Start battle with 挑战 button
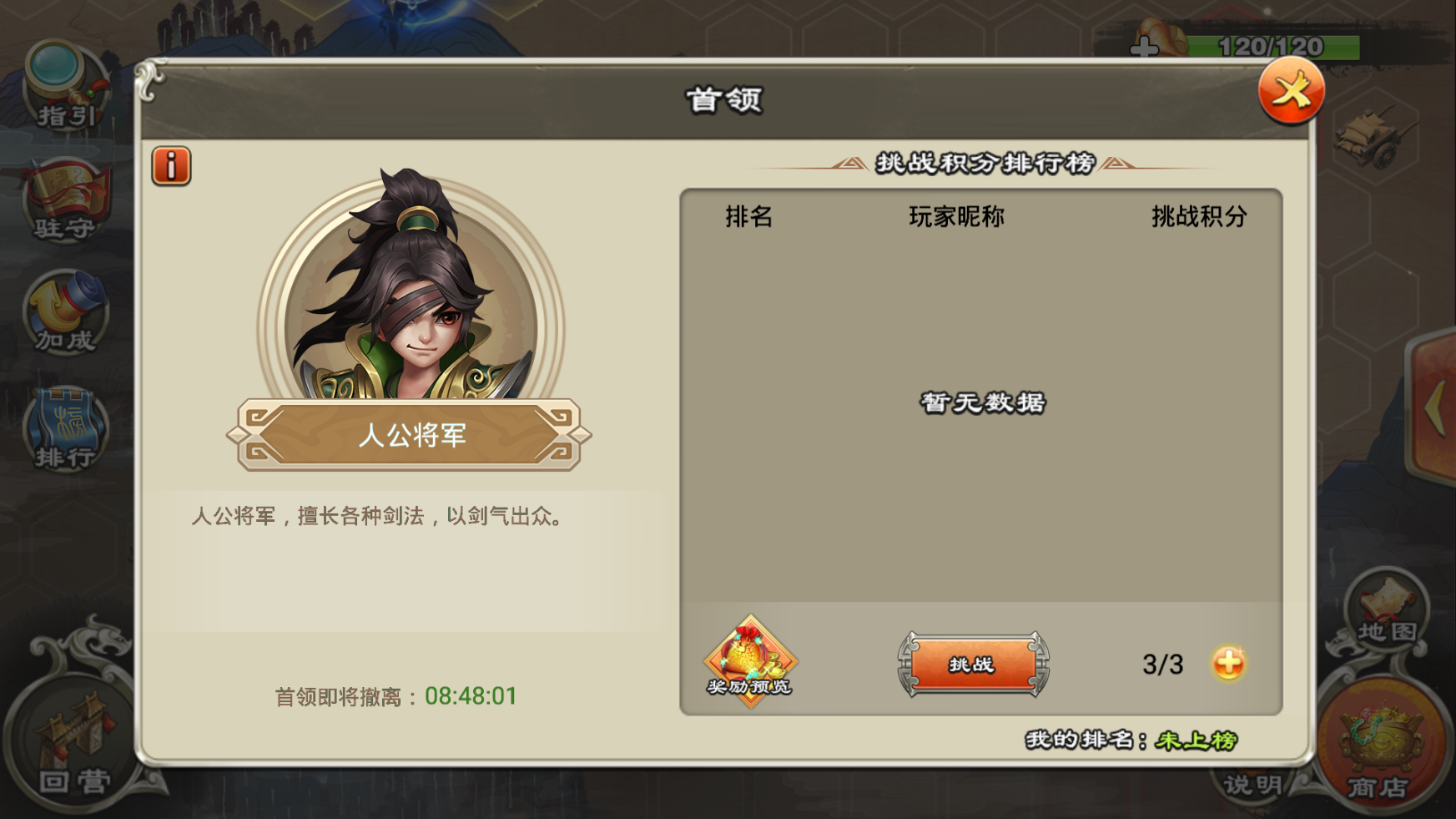The width and height of the screenshot is (1456, 819). point(973,665)
